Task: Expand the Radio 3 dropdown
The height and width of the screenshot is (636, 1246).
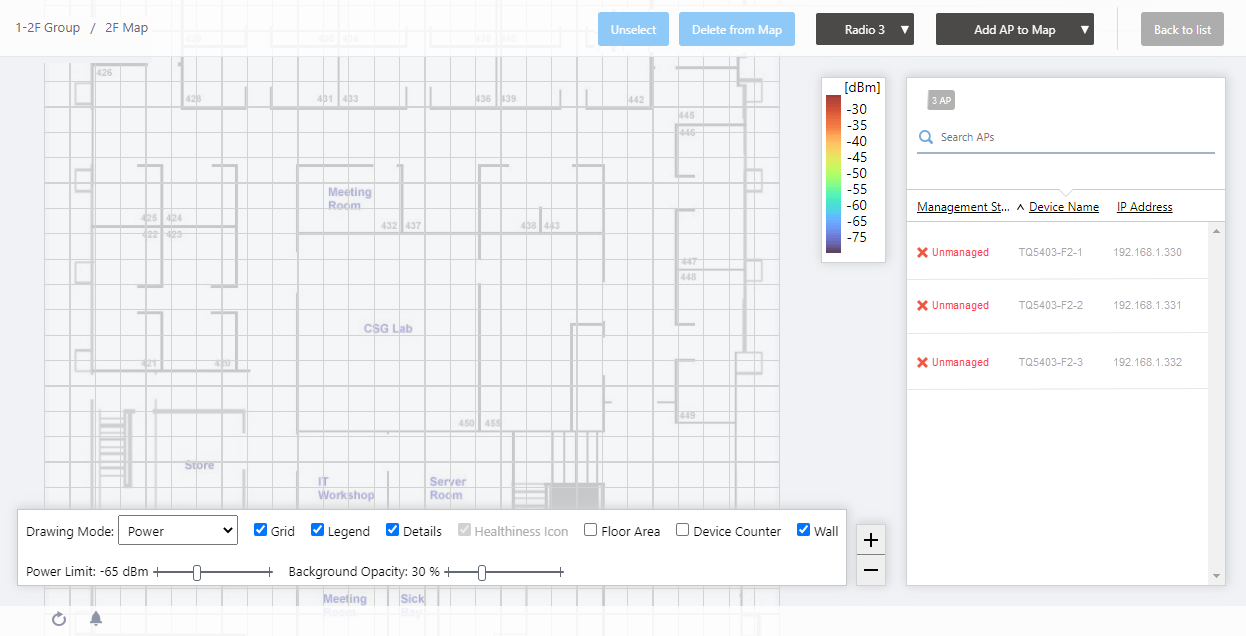Action: pyautogui.click(x=865, y=30)
